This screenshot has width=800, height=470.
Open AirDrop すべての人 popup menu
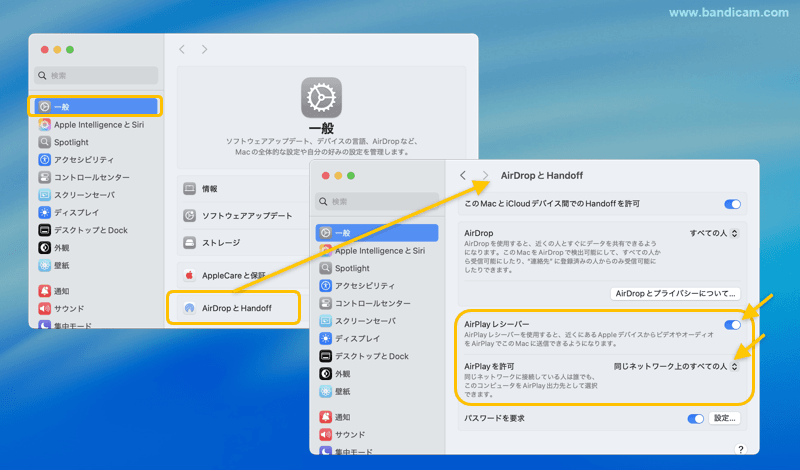click(x=714, y=233)
